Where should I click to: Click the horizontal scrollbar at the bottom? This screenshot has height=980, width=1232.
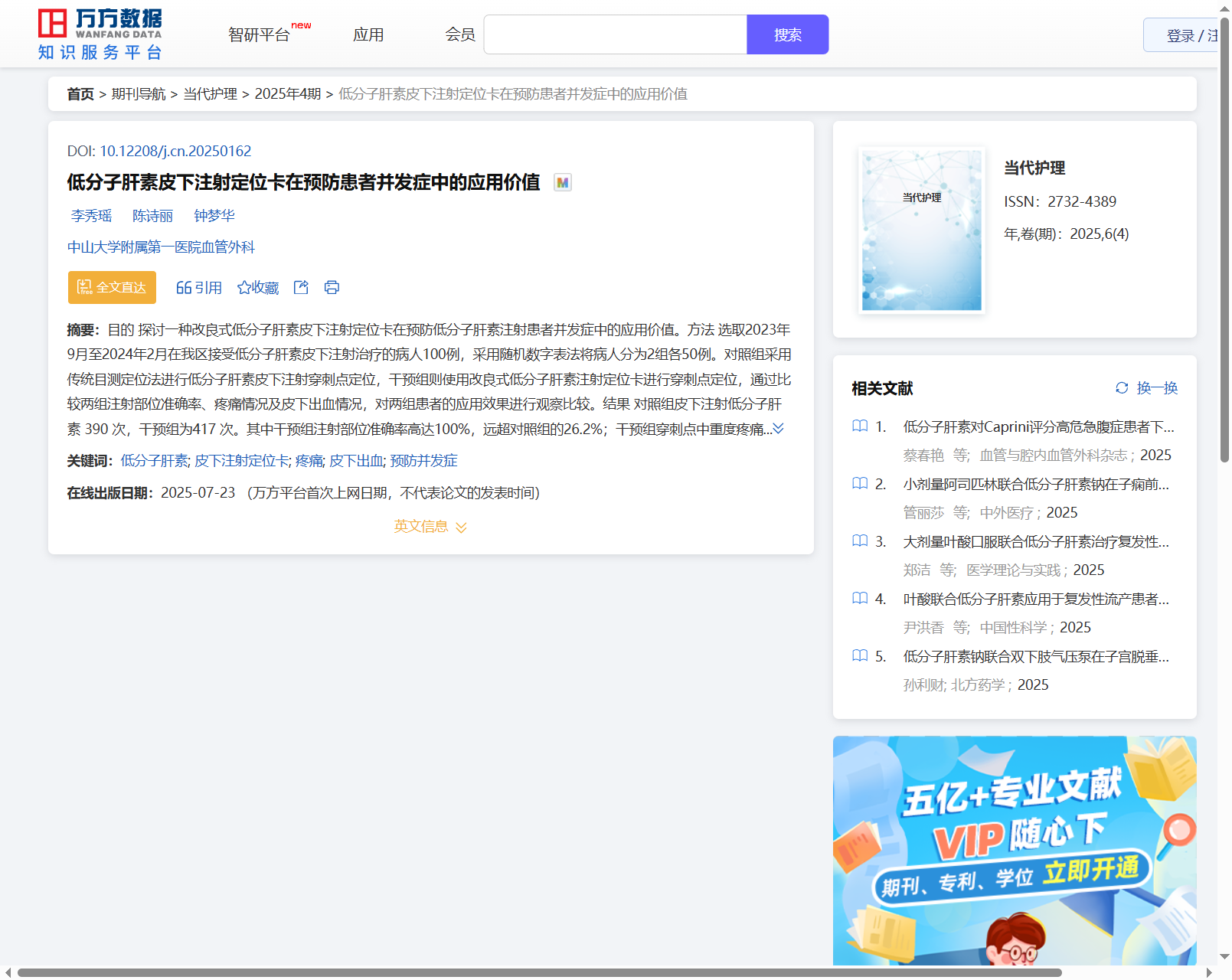539,972
